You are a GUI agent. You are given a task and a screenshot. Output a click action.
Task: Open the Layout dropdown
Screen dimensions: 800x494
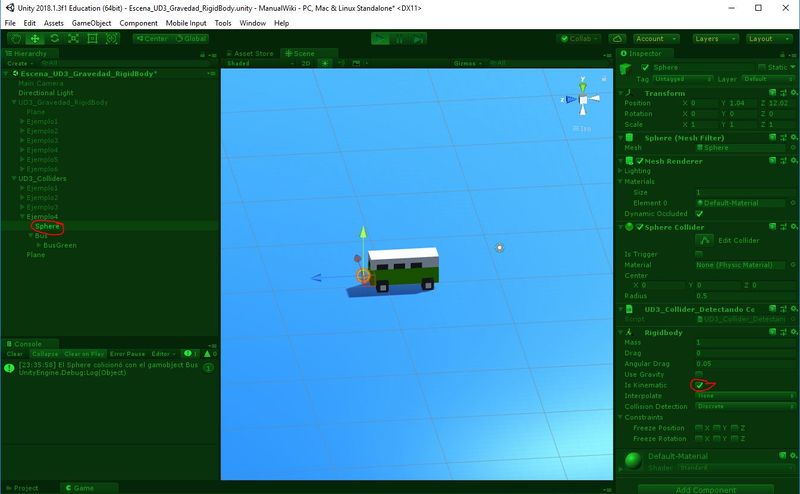pyautogui.click(x=769, y=39)
